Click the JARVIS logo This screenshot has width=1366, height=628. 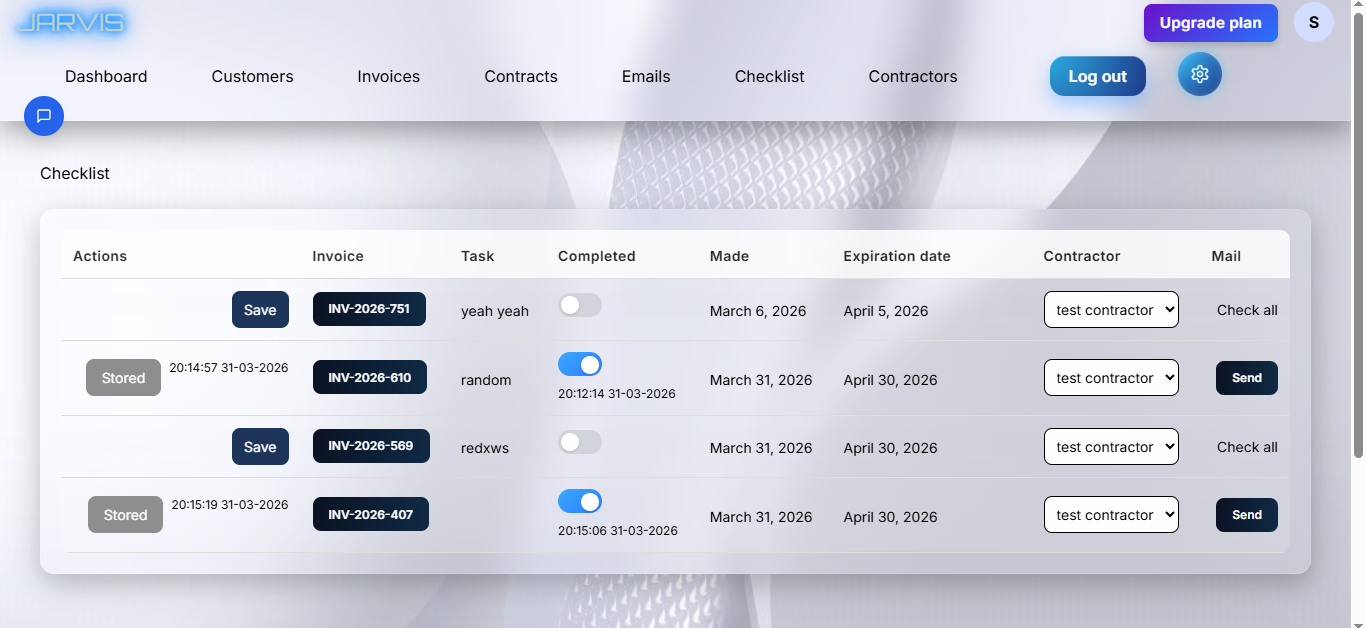(x=71, y=23)
